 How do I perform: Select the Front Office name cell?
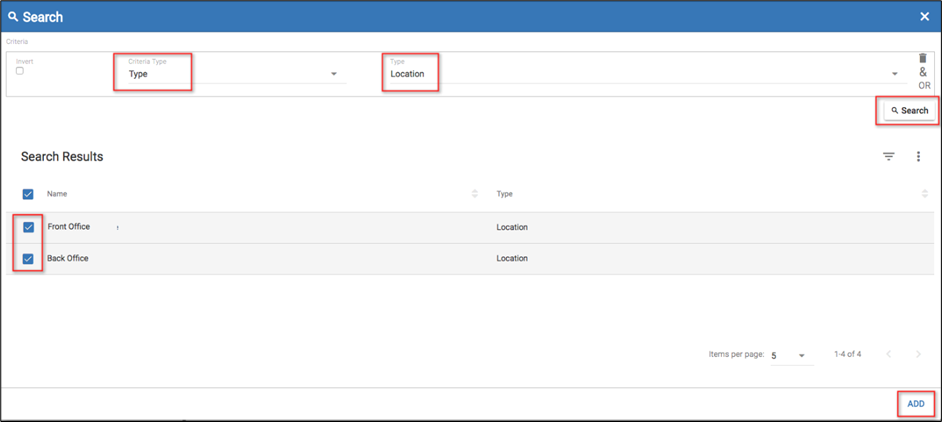pos(68,227)
